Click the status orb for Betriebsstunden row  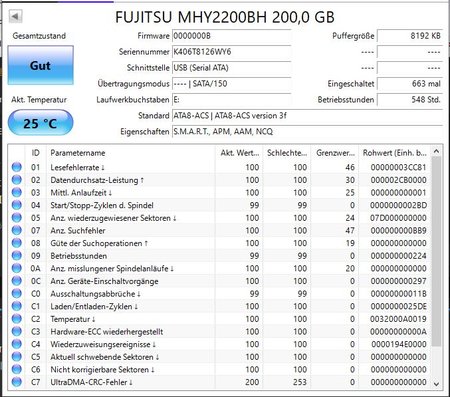click(x=17, y=256)
